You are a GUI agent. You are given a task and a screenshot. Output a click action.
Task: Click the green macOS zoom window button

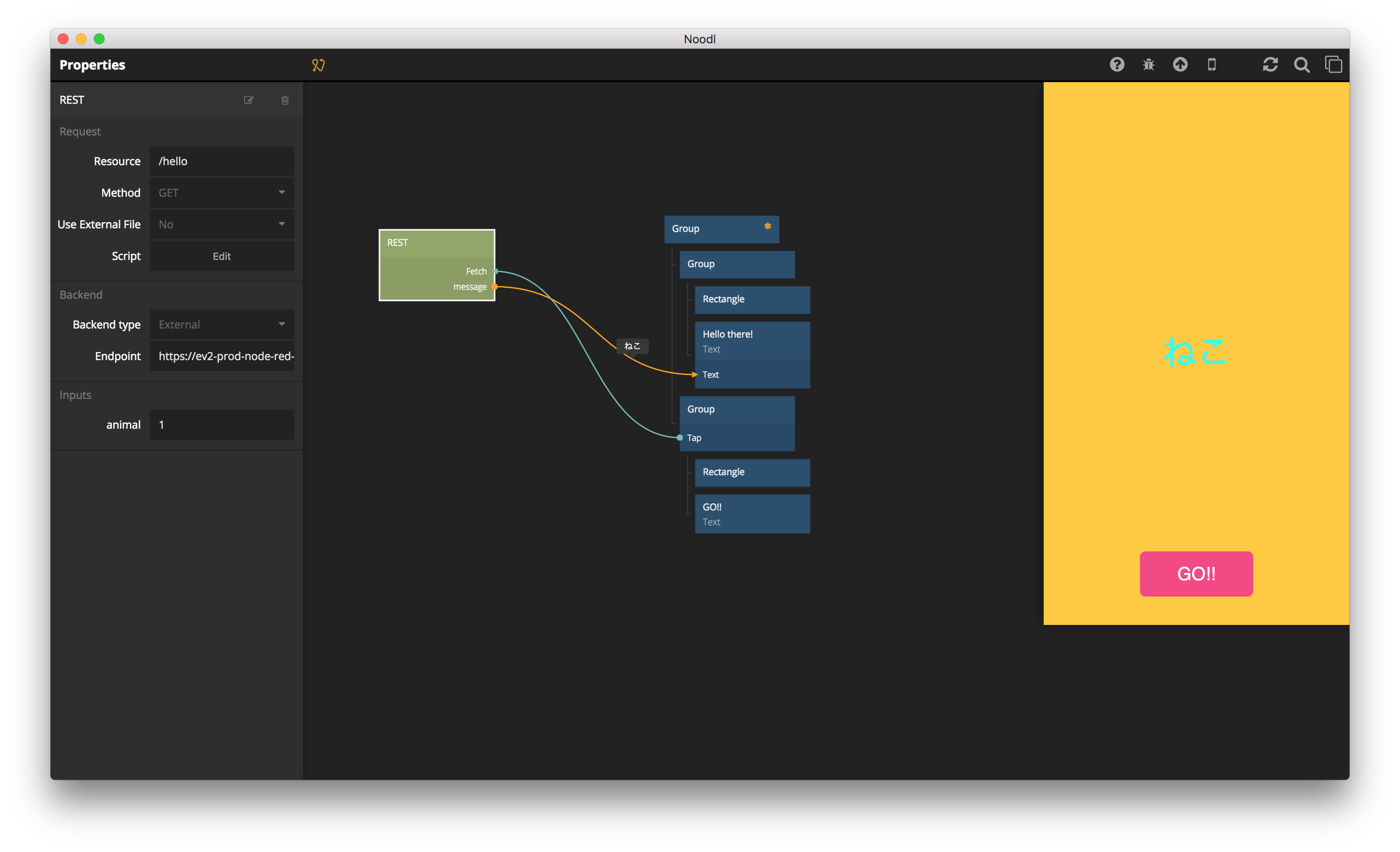click(x=99, y=39)
